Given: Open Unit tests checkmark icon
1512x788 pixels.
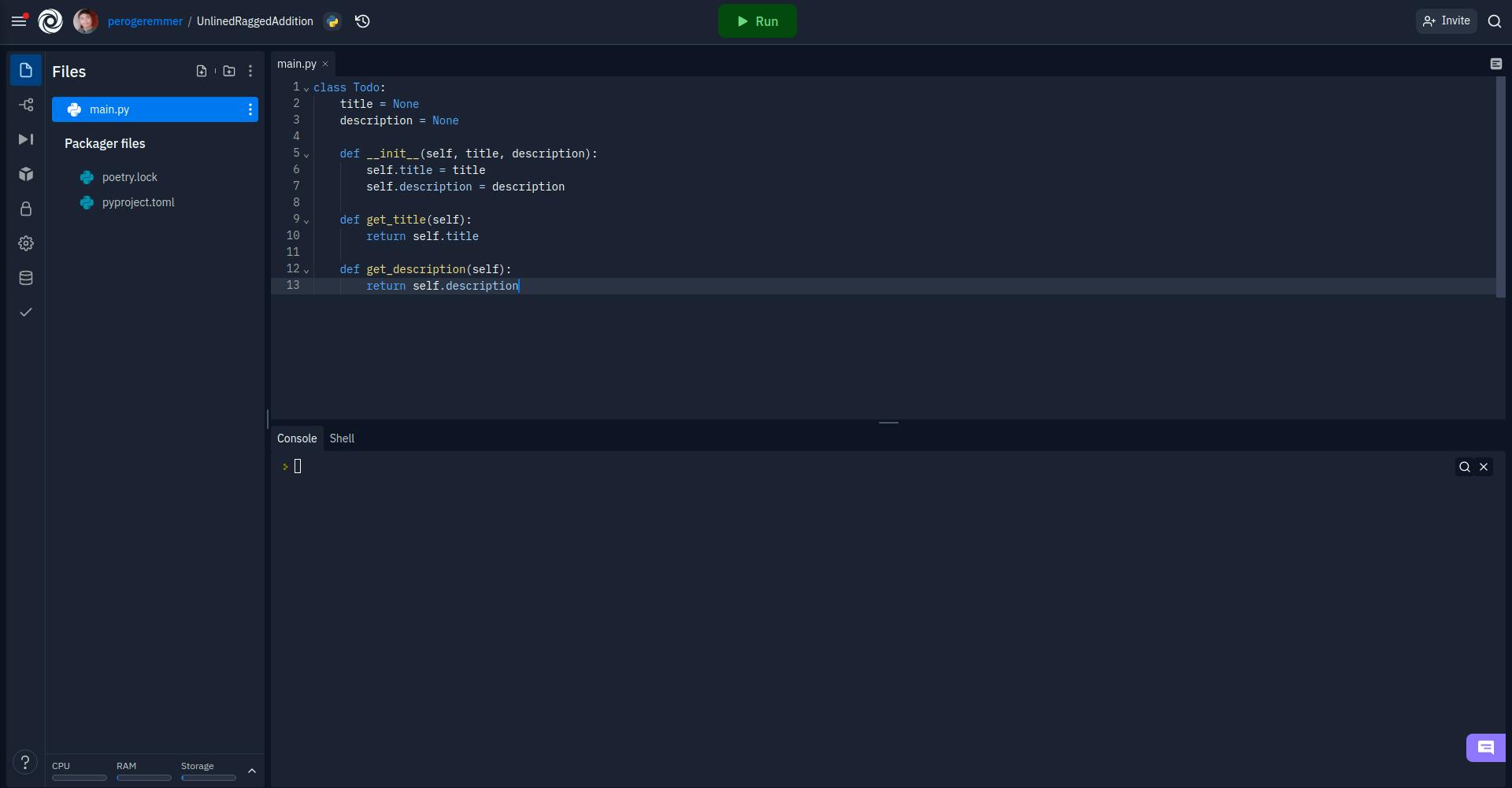Looking at the screenshot, I should [x=26, y=313].
